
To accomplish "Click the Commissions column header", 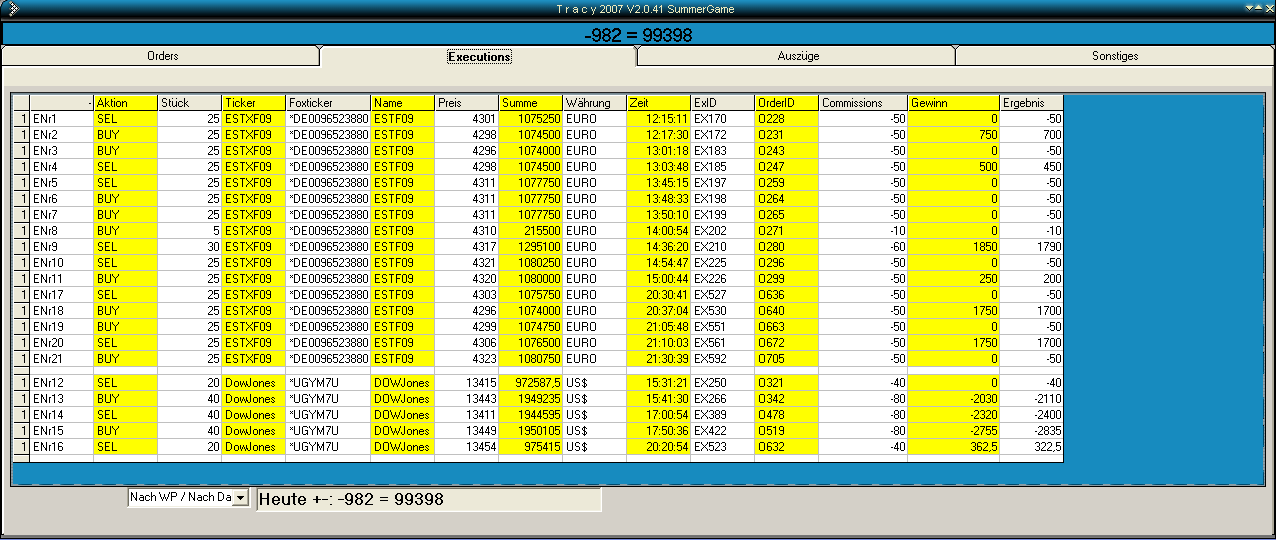I will [x=862, y=103].
